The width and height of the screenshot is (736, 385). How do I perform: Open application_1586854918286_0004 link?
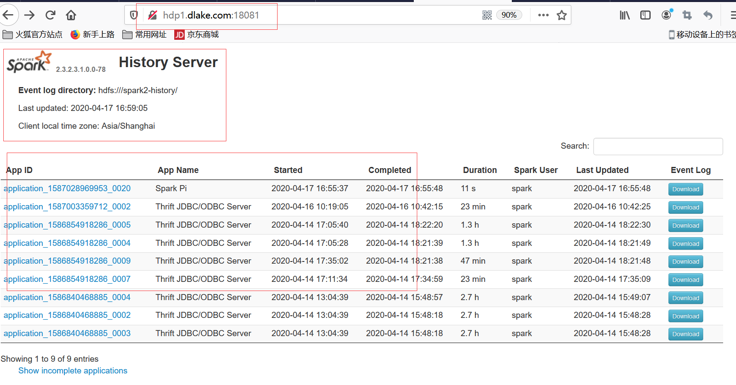click(x=67, y=243)
